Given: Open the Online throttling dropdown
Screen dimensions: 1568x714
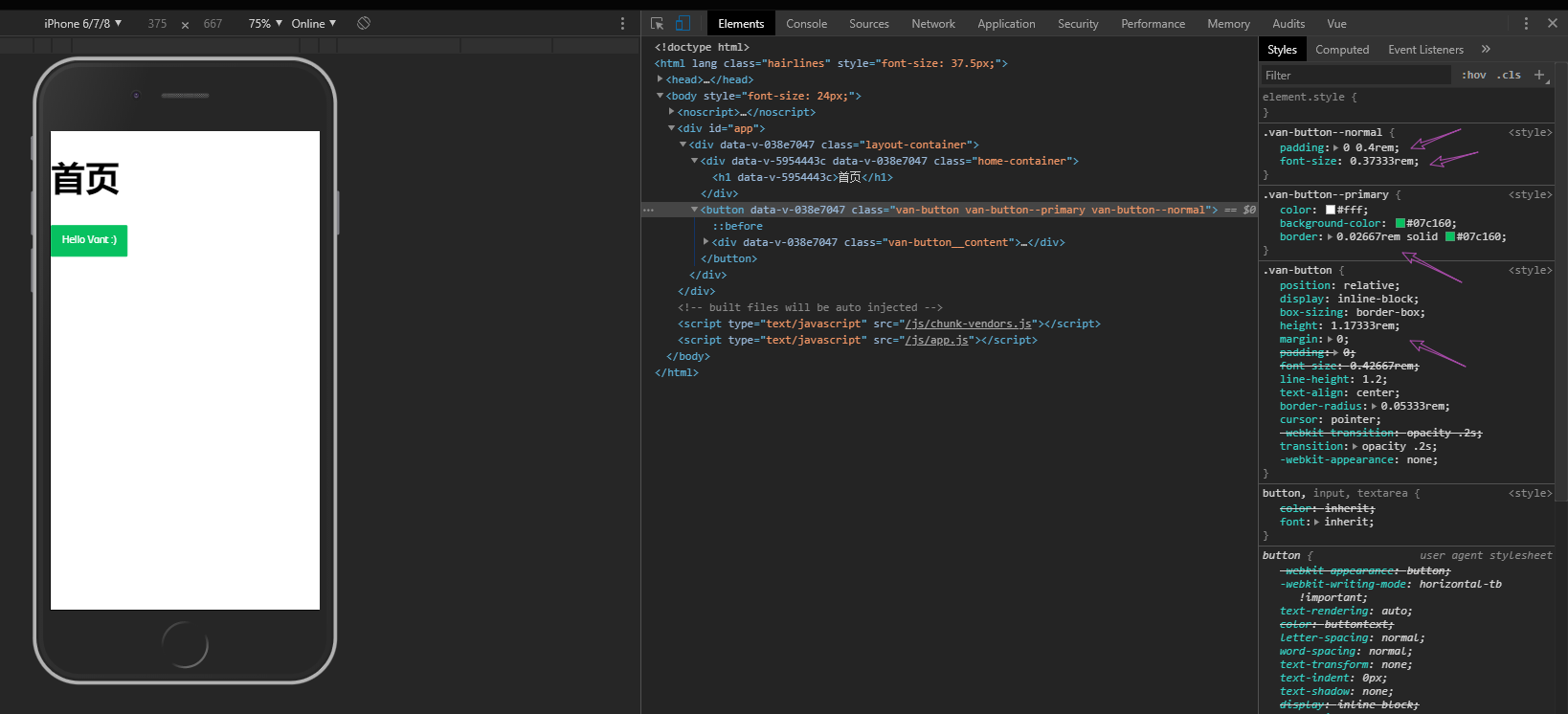Looking at the screenshot, I should [x=314, y=23].
